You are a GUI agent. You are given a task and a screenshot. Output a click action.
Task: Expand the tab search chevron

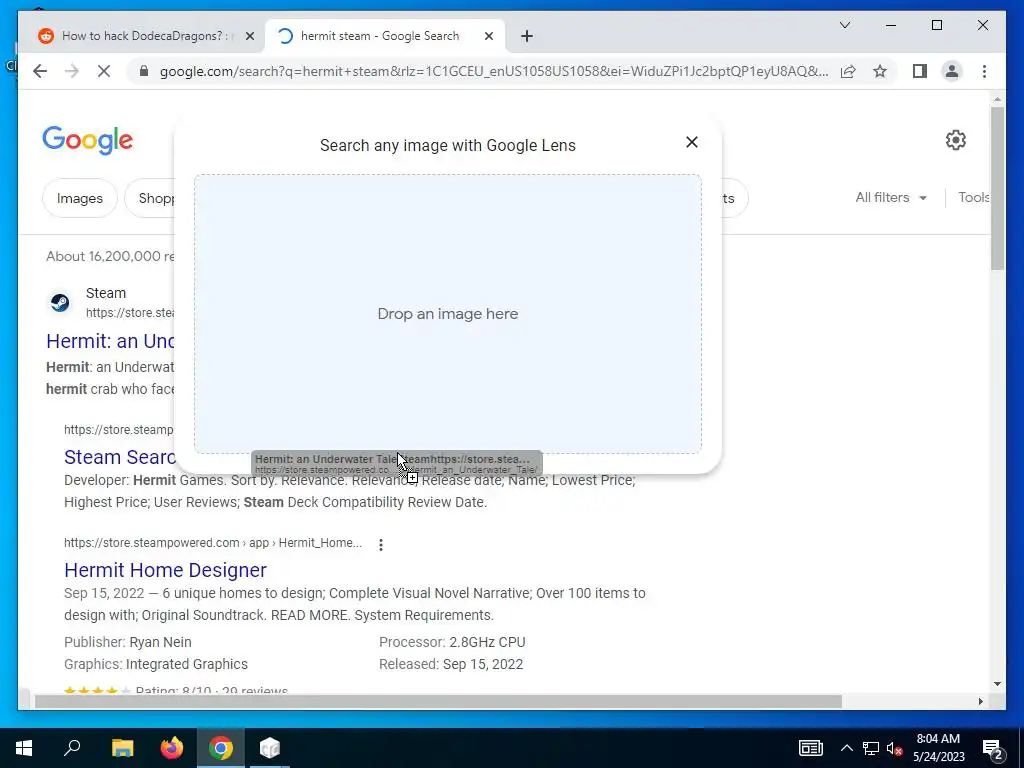pyautogui.click(x=844, y=25)
